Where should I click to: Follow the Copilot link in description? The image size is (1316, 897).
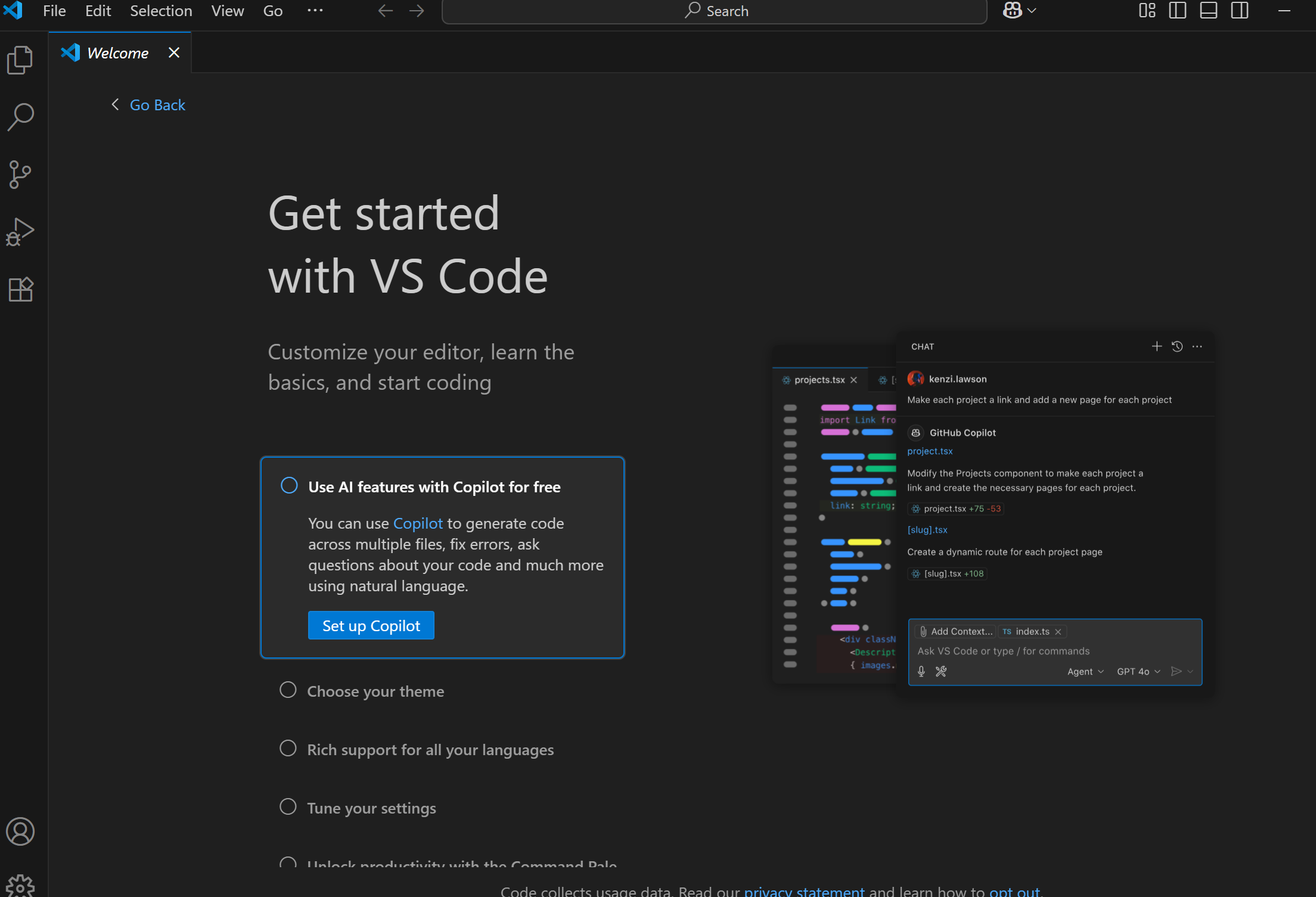(418, 523)
